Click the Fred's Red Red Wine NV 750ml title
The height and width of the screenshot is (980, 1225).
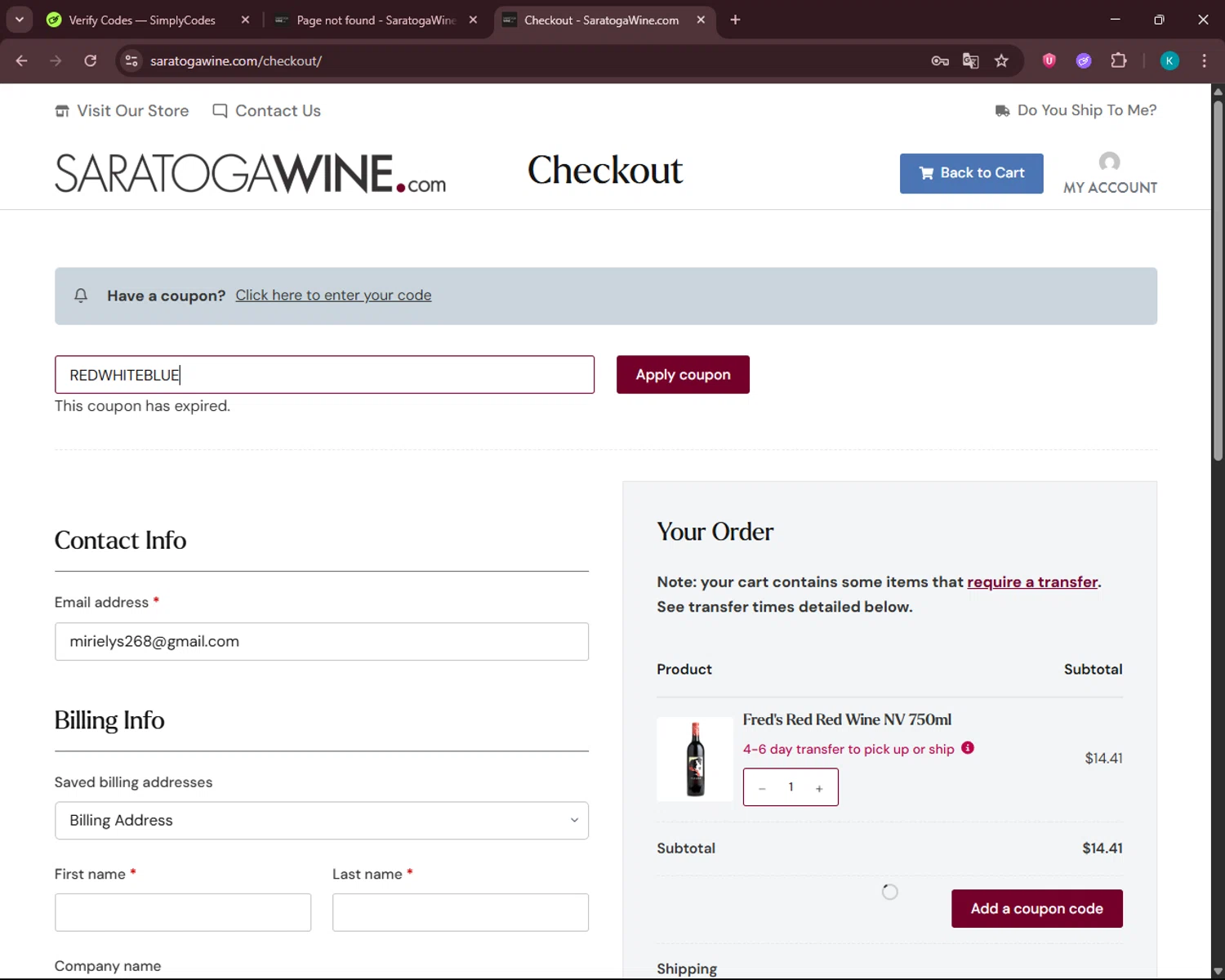[847, 719]
